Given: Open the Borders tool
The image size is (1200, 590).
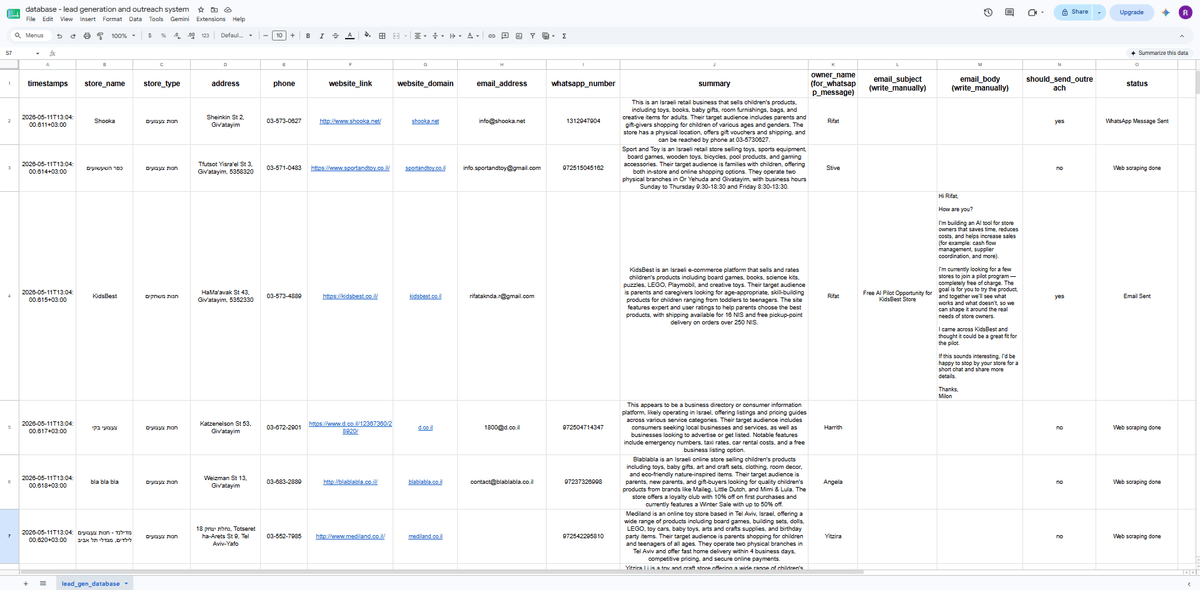Looking at the screenshot, I should tap(382, 35).
